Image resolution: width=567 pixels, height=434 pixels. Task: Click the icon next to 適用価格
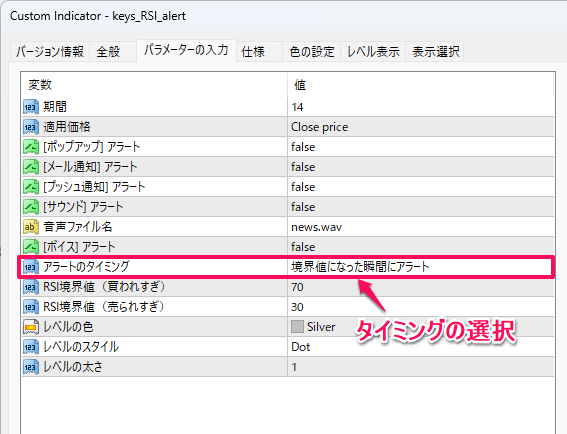(x=31, y=127)
